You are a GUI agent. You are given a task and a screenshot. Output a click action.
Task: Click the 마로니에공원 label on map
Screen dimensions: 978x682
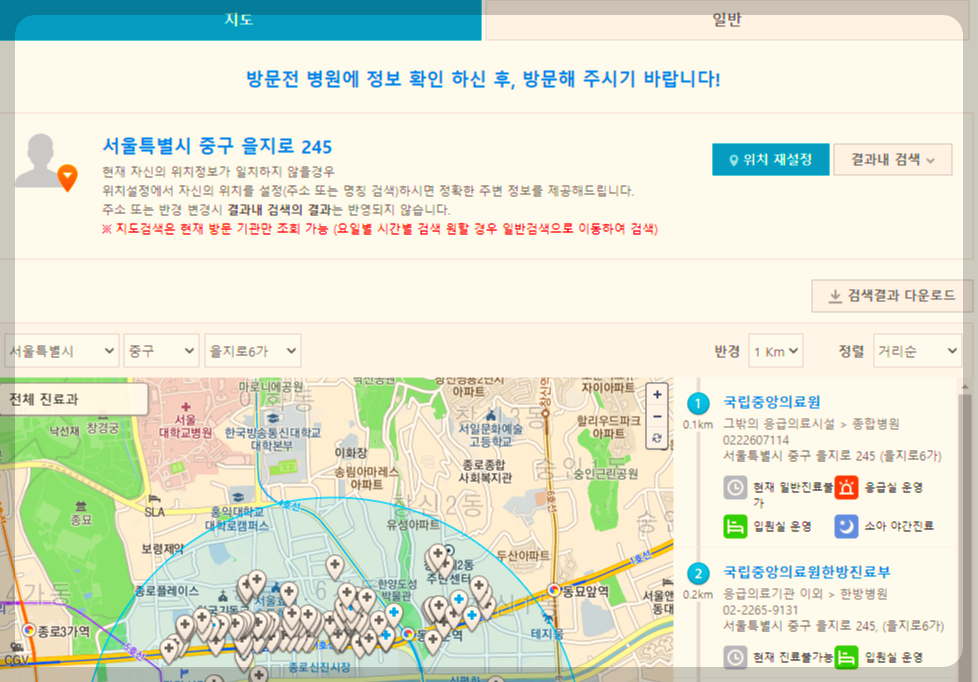[x=271, y=387]
